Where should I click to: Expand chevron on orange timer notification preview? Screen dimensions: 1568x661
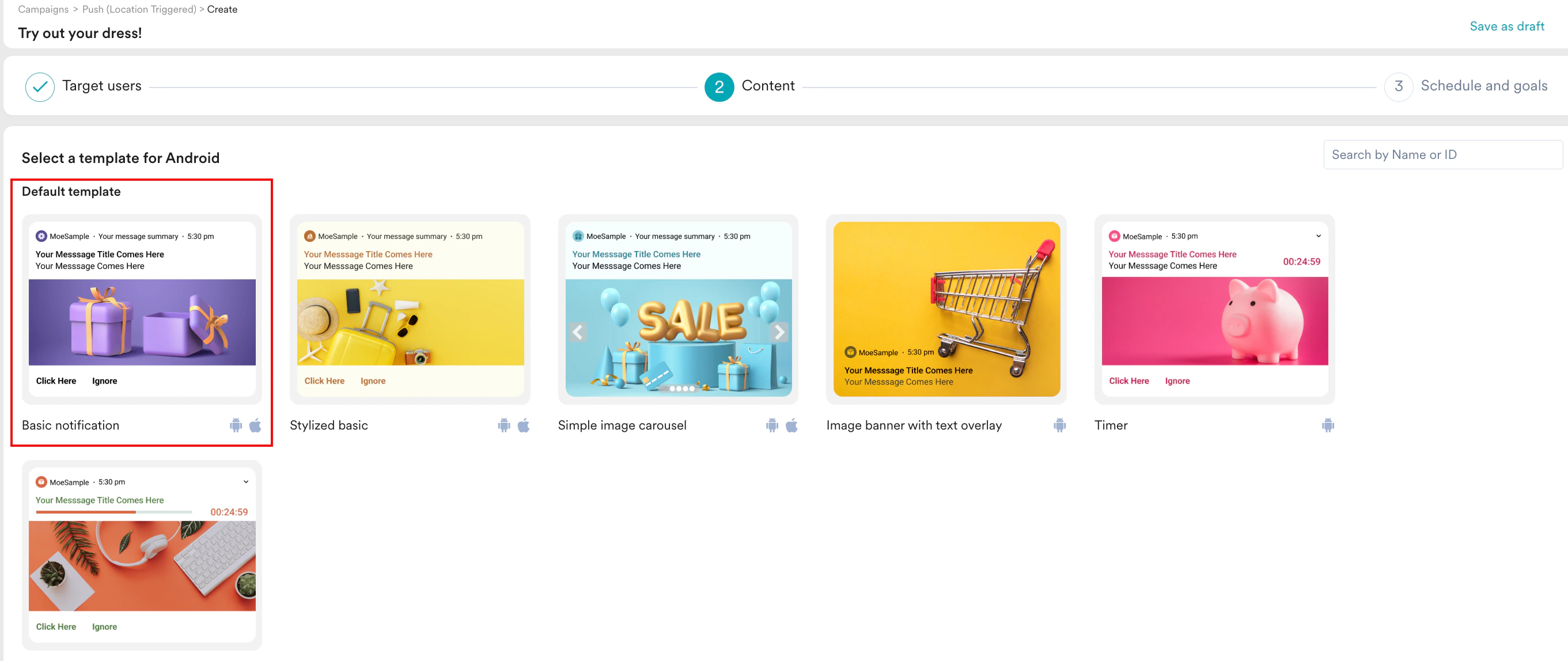pyautogui.click(x=246, y=481)
